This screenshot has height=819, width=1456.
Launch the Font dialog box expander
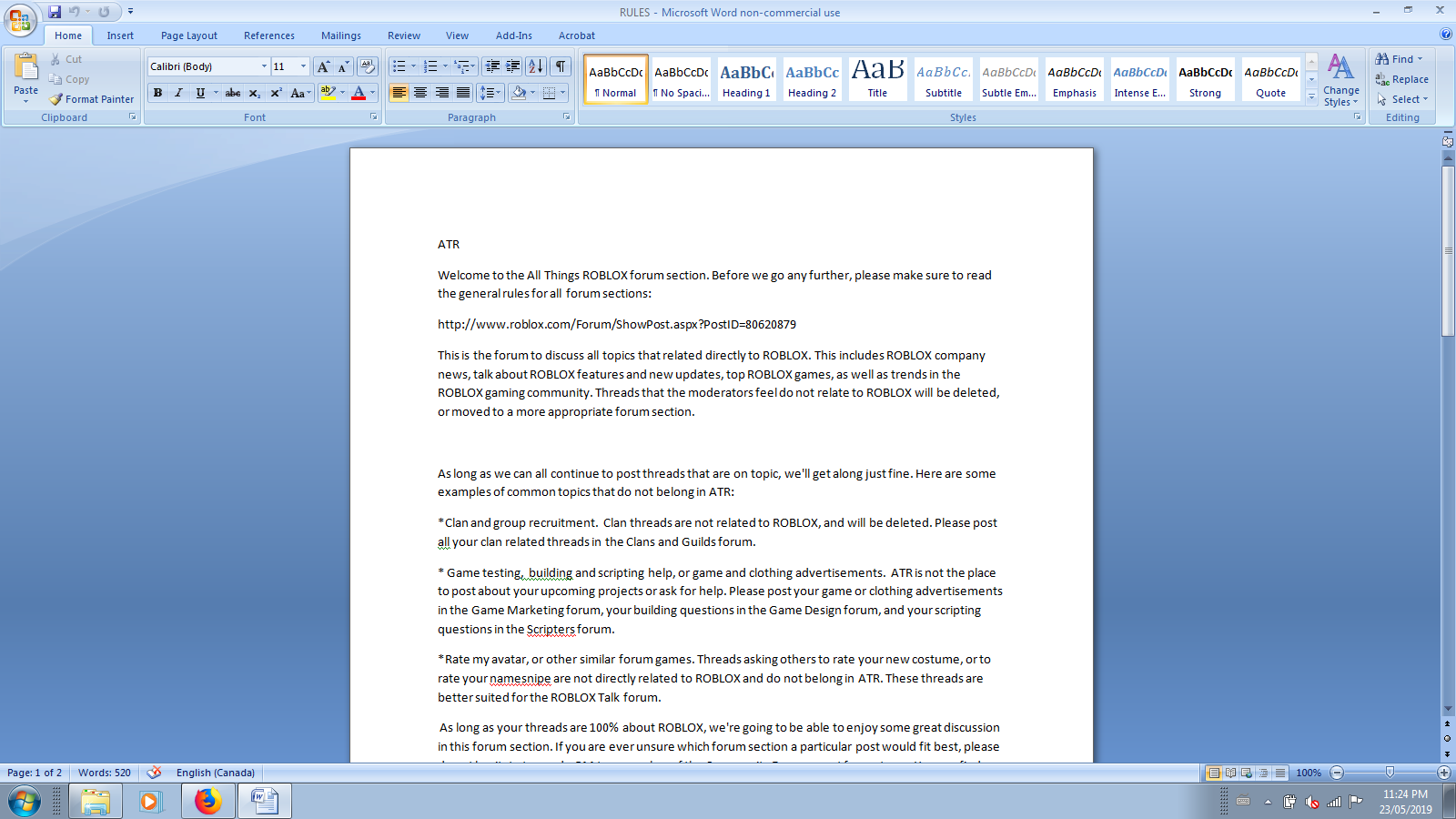(373, 117)
